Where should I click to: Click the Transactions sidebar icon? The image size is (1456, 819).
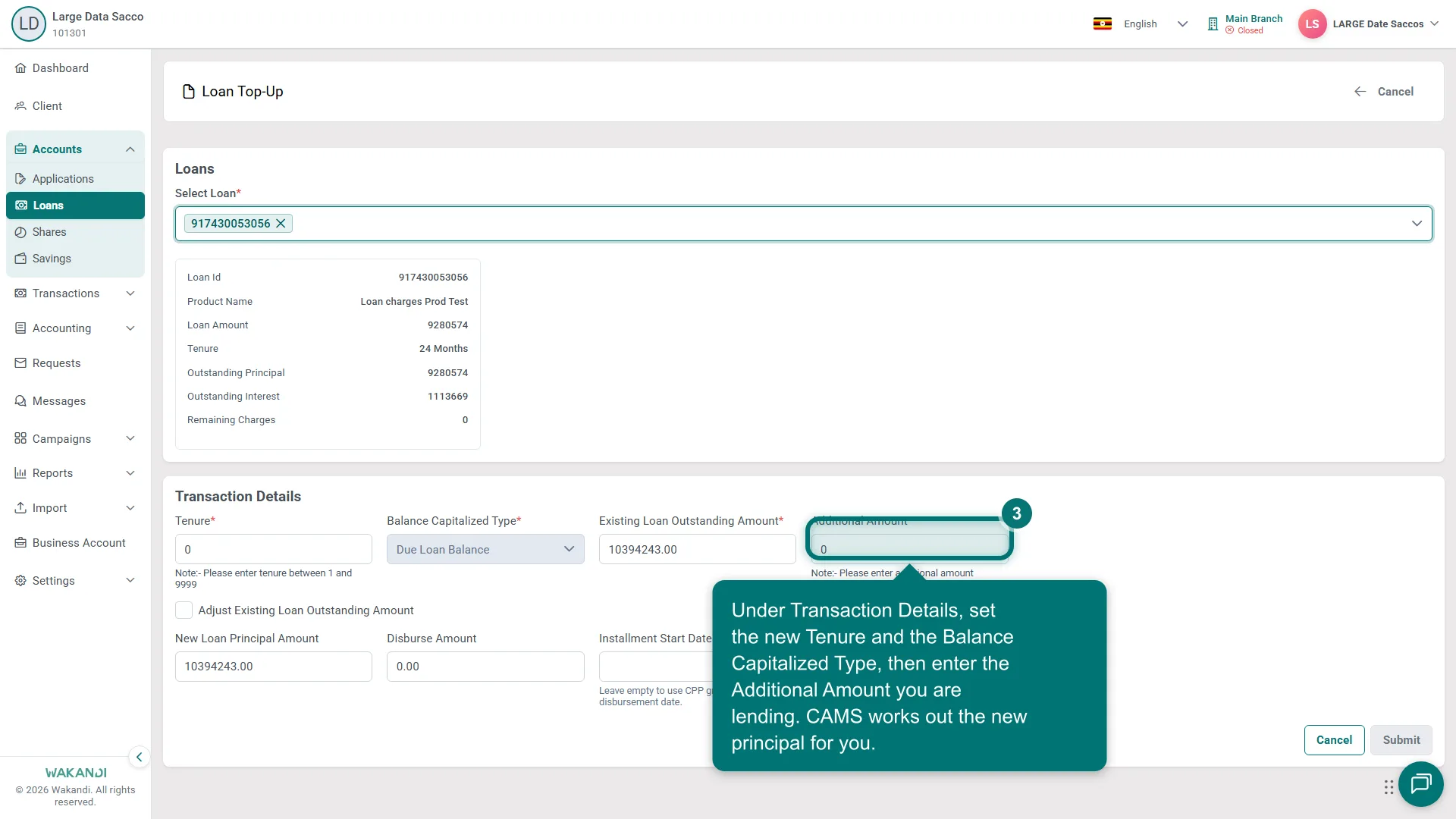click(20, 293)
